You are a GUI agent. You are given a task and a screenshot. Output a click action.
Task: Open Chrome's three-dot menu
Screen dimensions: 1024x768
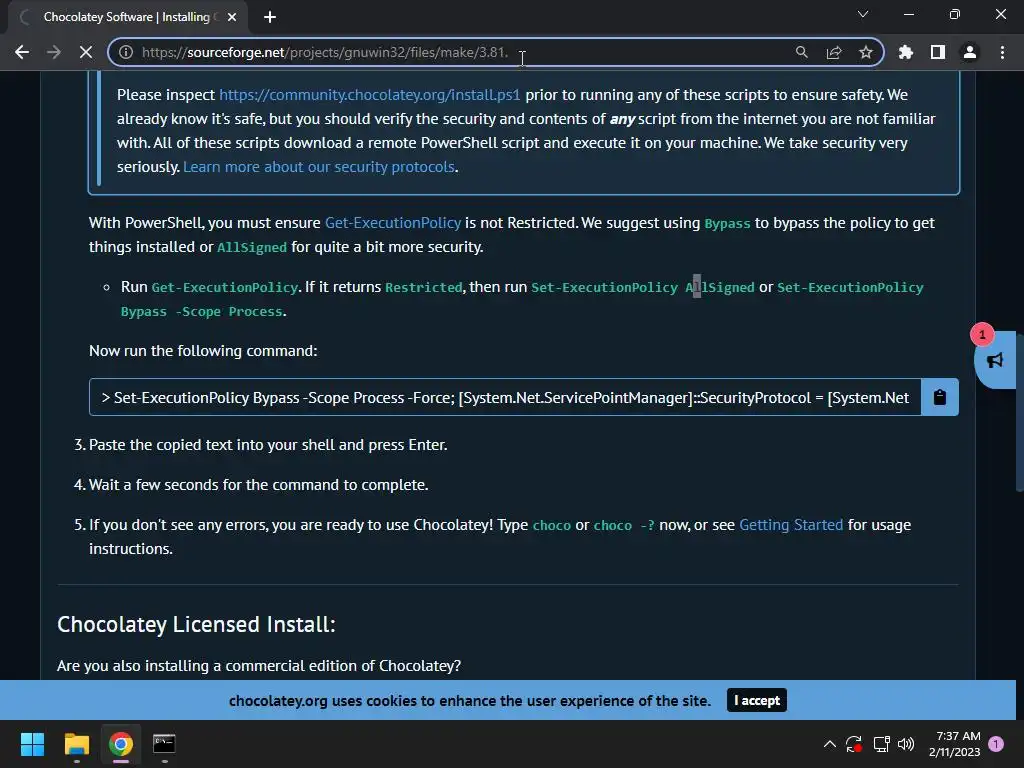pyautogui.click(x=1002, y=52)
